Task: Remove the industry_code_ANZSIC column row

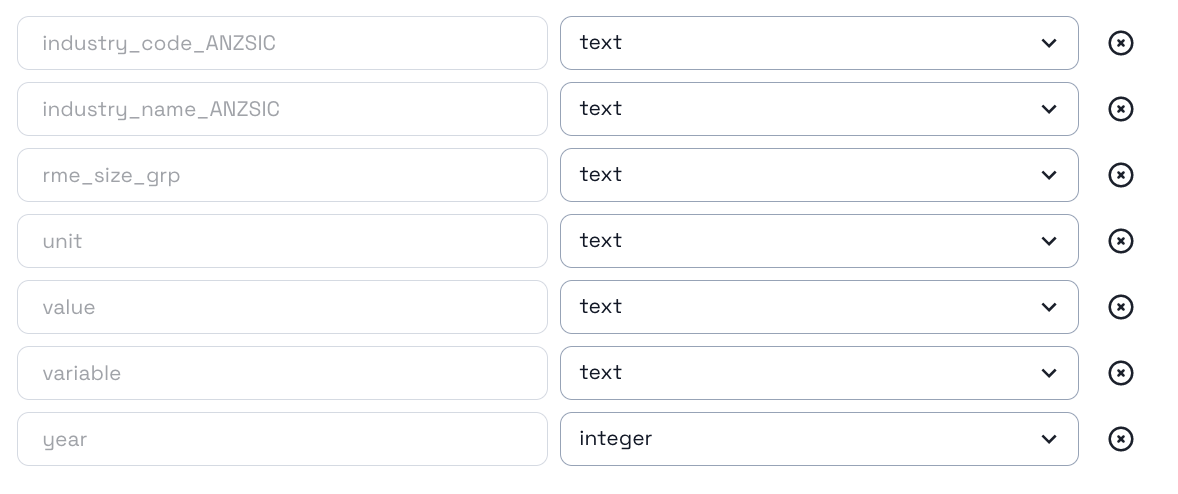Action: coord(1121,43)
